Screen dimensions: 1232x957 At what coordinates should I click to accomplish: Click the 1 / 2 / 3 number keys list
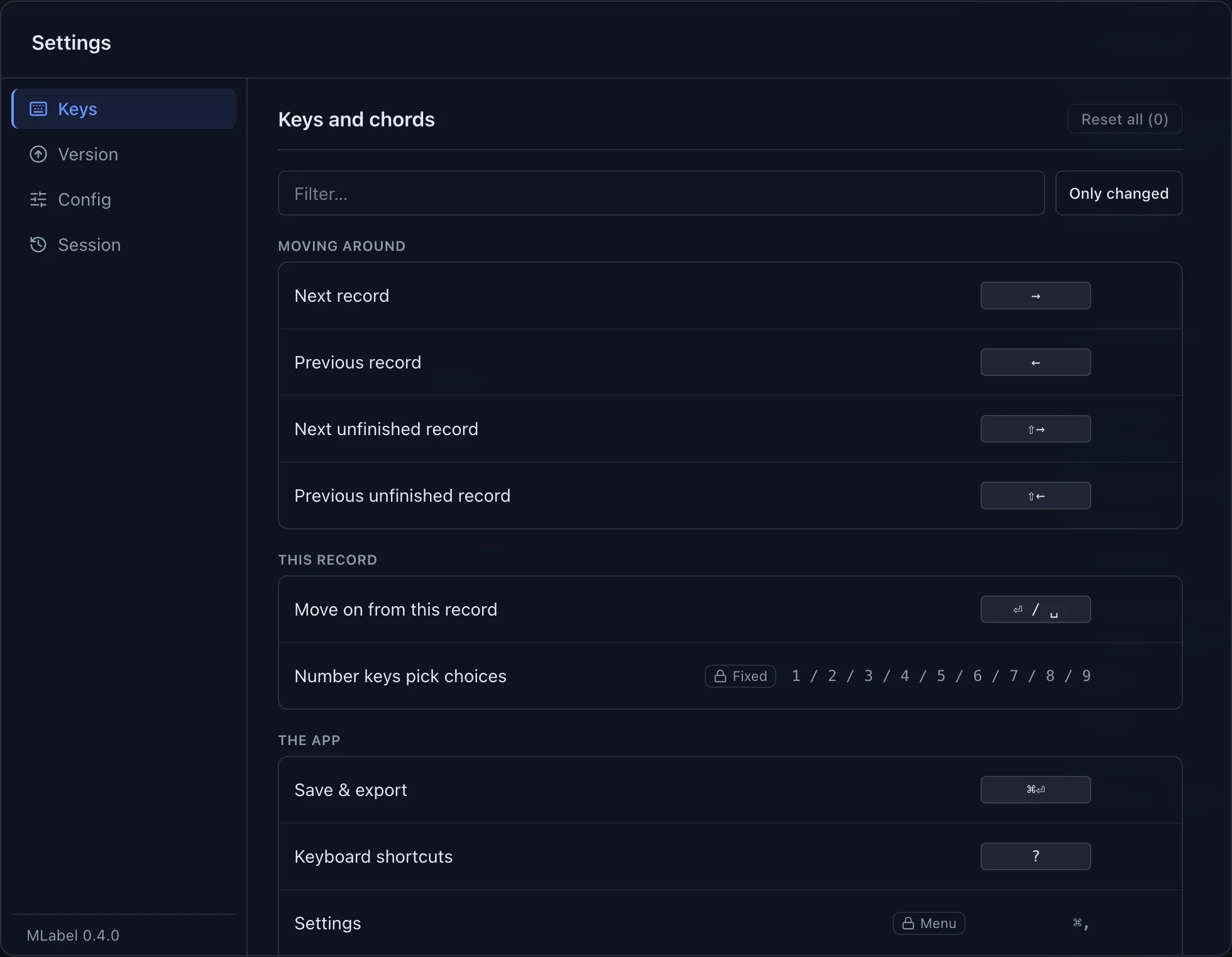941,676
